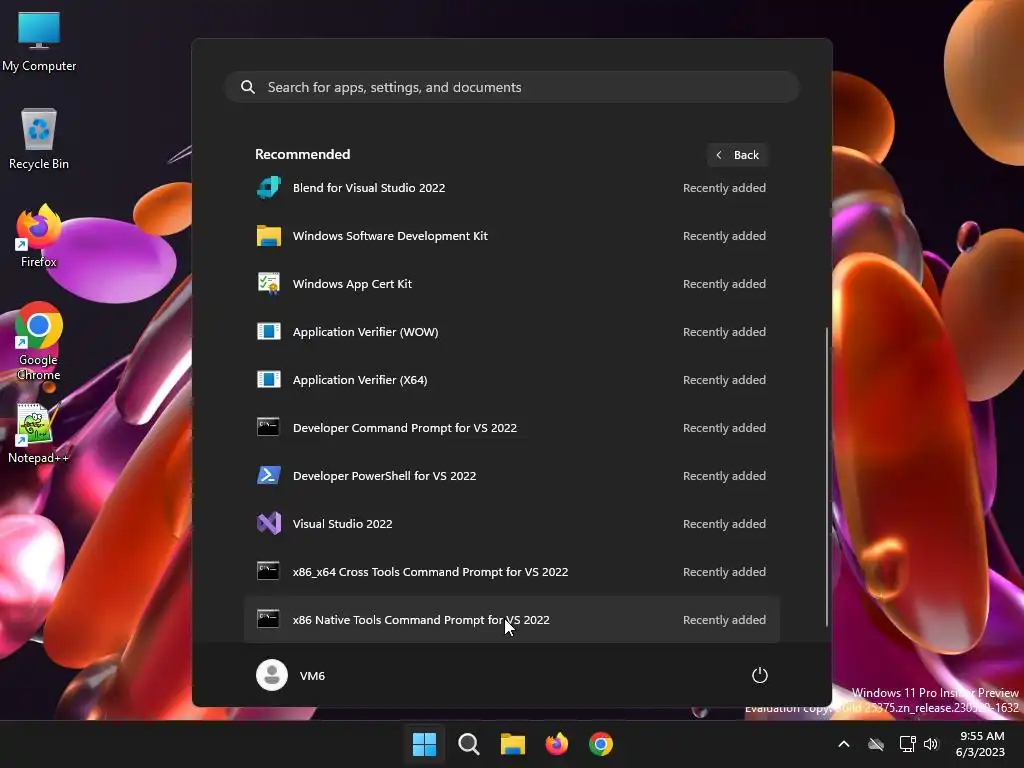1024x768 pixels.
Task: Select the Google Chrome desktop shortcut
Action: 39,342
